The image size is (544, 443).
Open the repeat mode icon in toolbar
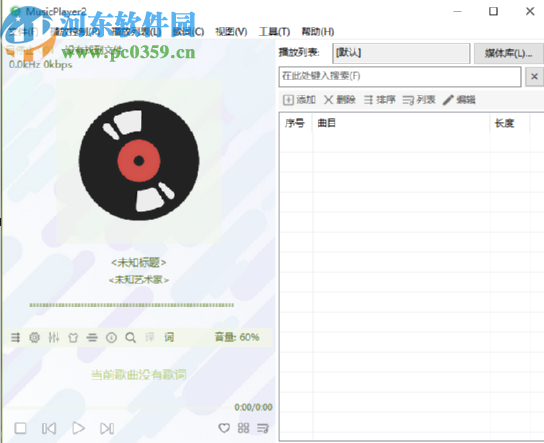pyautogui.click(x=15, y=337)
